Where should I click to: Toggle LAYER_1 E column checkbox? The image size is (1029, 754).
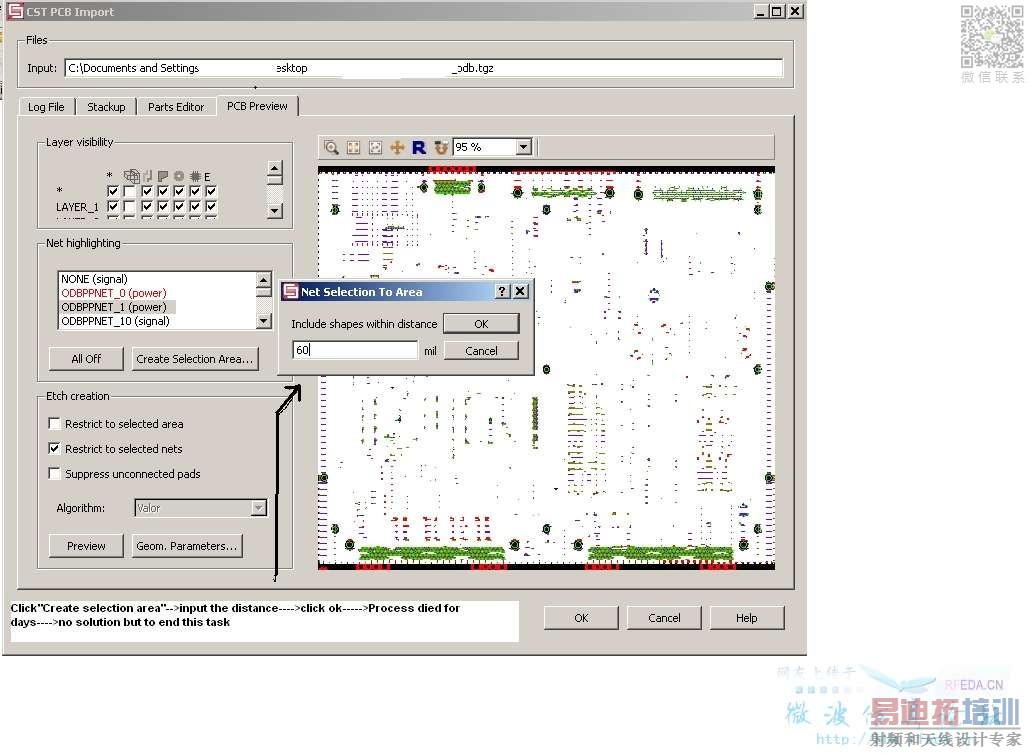coord(211,206)
